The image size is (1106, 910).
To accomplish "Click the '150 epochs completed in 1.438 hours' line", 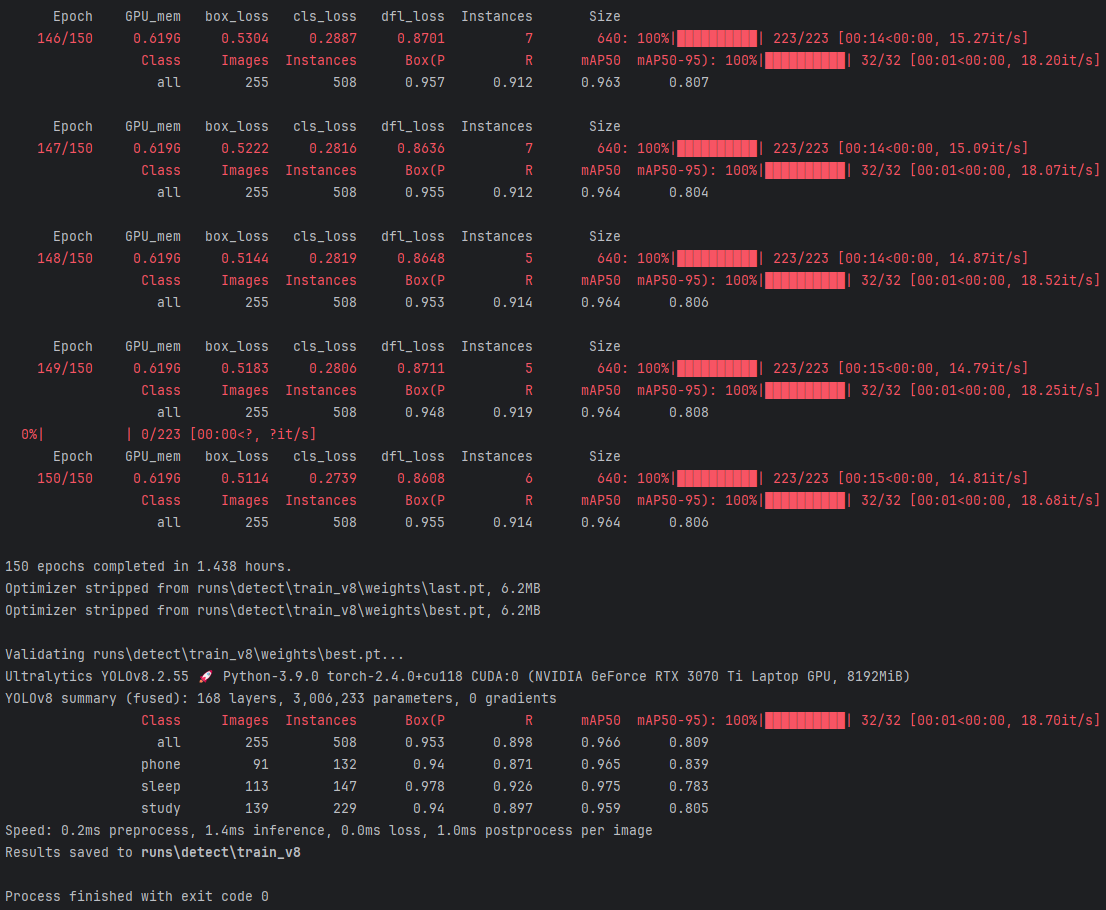I will (x=148, y=567).
